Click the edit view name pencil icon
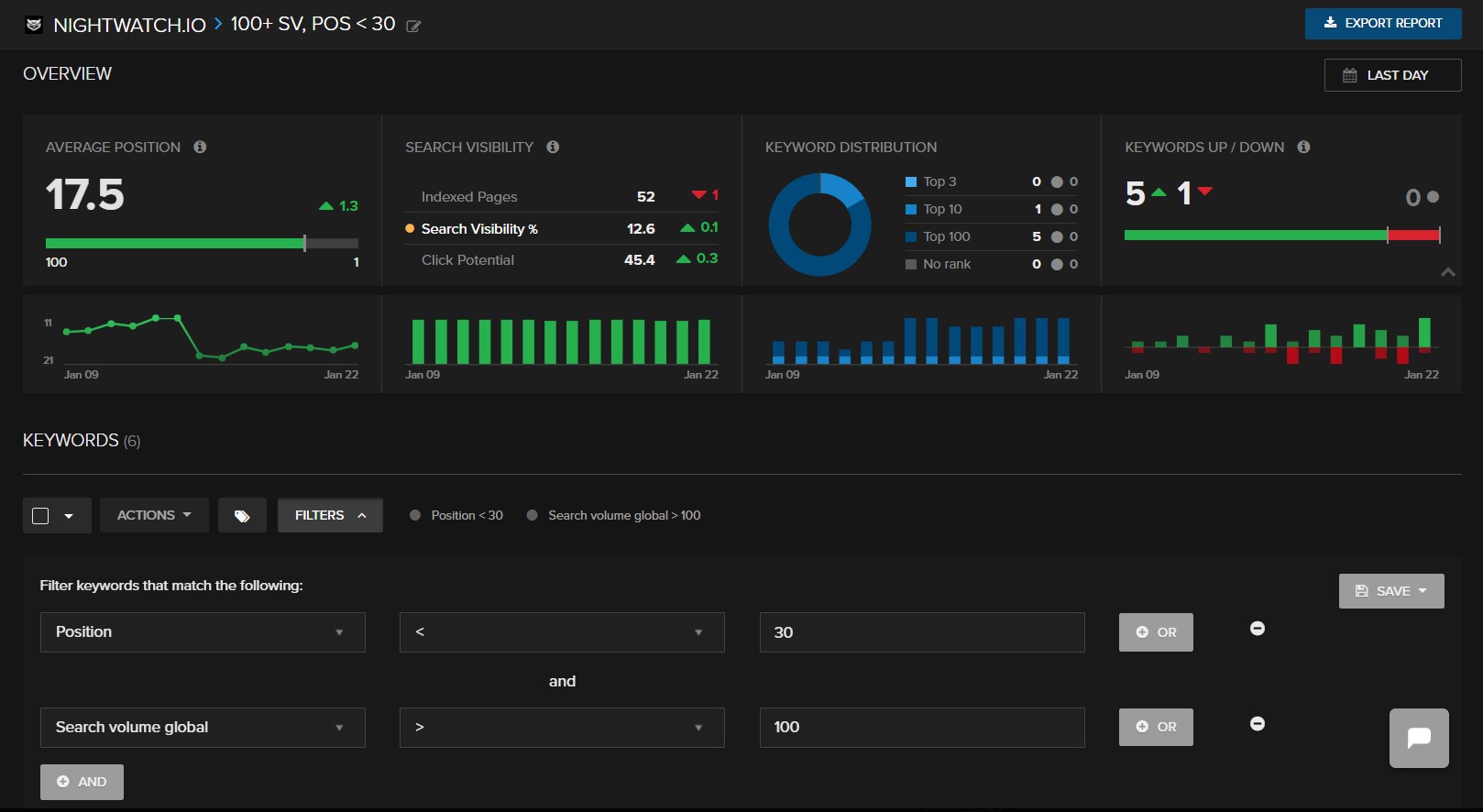This screenshot has height=812, width=1483. tap(413, 27)
